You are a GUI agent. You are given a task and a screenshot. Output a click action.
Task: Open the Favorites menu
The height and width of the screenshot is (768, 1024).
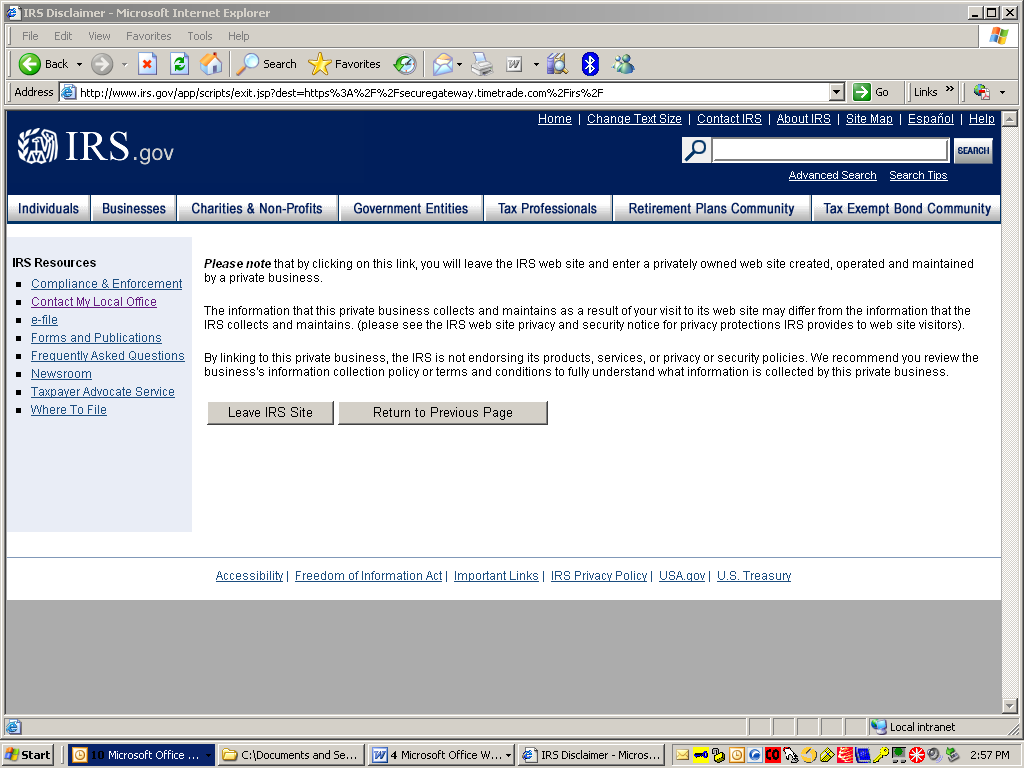(x=148, y=36)
